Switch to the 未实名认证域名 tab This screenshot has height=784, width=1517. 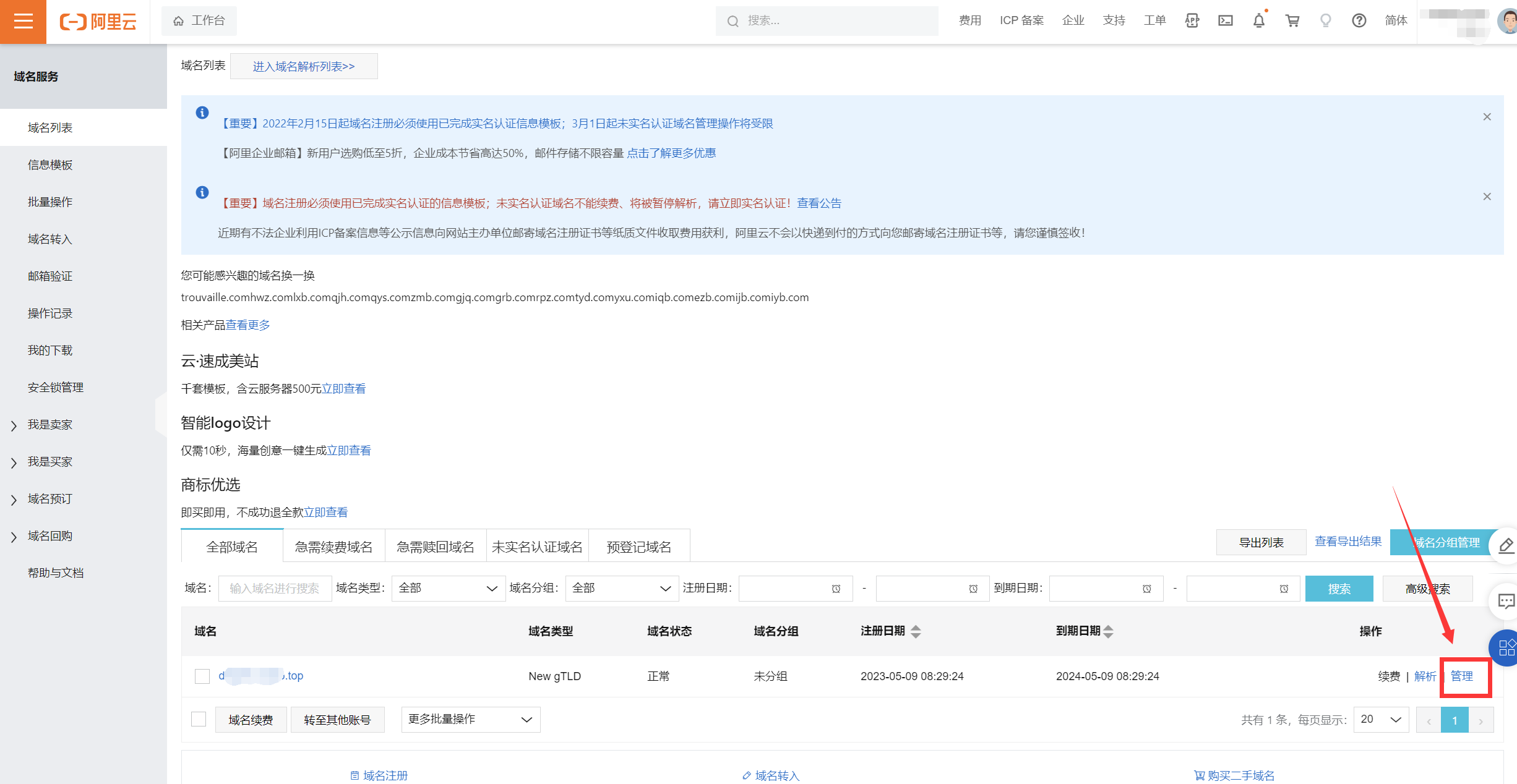click(x=537, y=547)
